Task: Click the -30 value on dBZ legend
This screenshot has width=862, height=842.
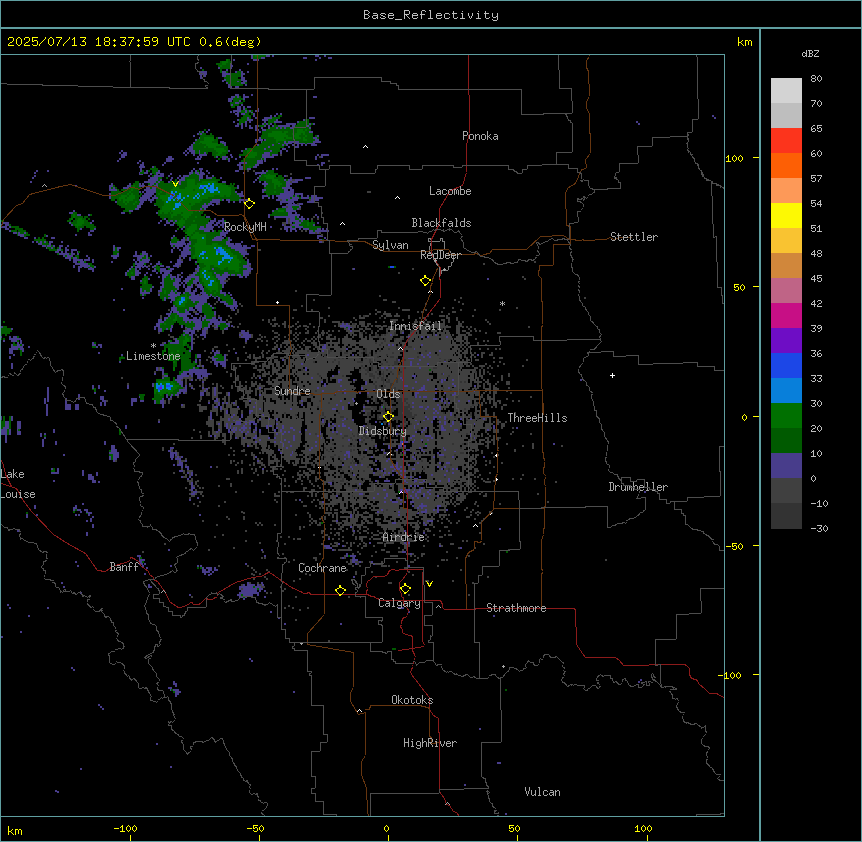Action: (x=819, y=528)
